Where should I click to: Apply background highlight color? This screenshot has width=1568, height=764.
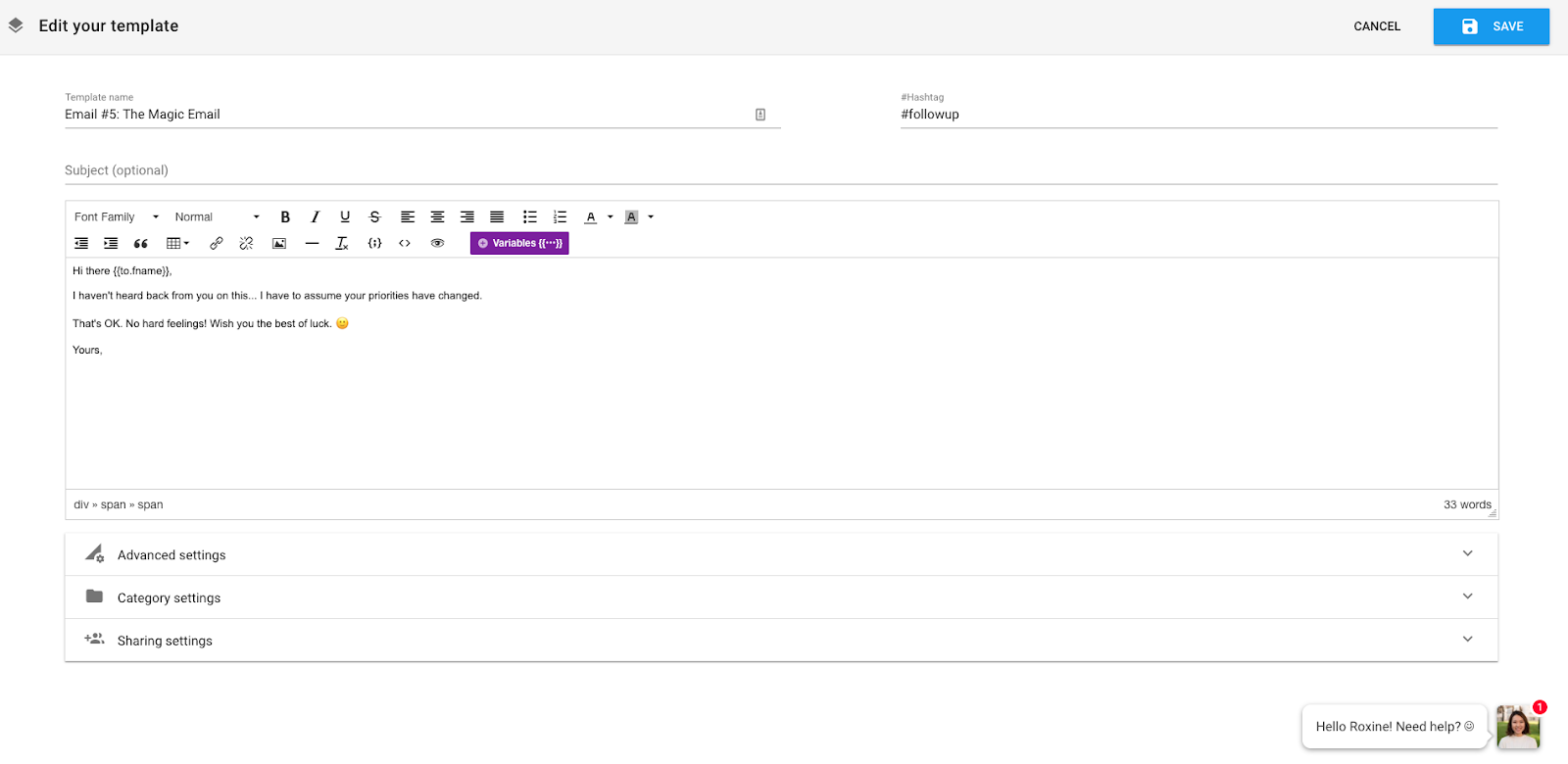(631, 217)
